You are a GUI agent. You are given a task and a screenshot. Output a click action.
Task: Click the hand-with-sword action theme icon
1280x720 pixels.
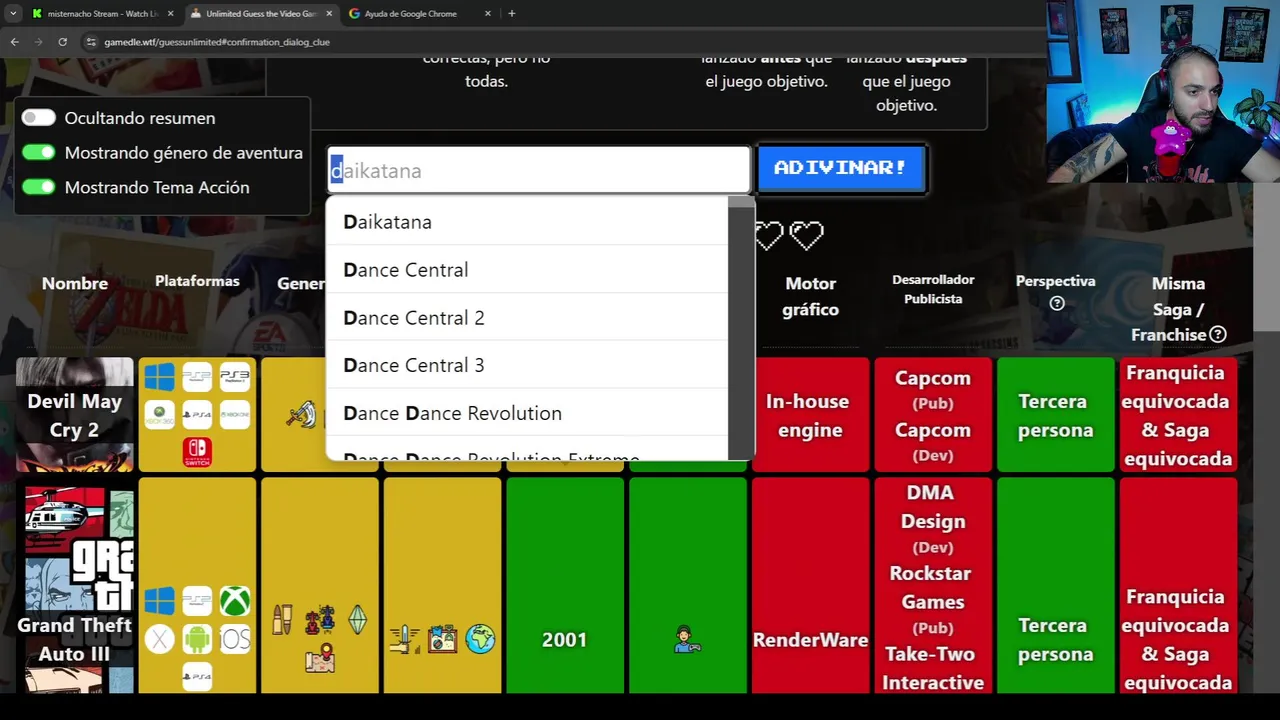pos(405,639)
